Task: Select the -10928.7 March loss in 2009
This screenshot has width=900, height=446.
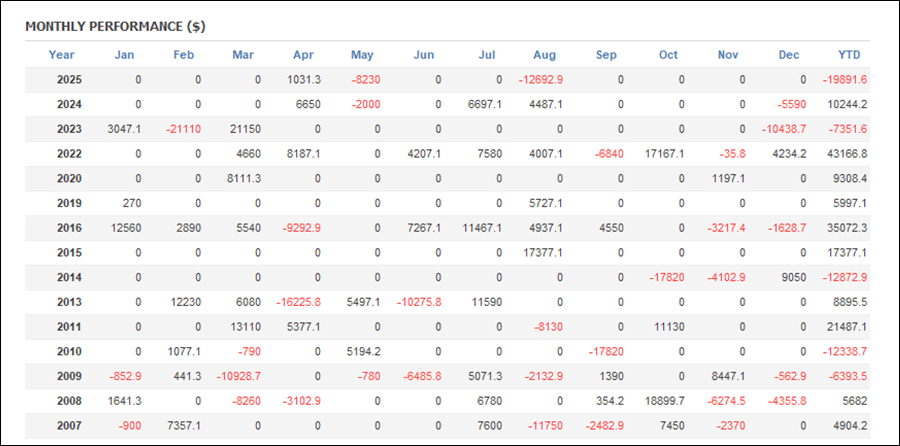Action: pos(241,376)
